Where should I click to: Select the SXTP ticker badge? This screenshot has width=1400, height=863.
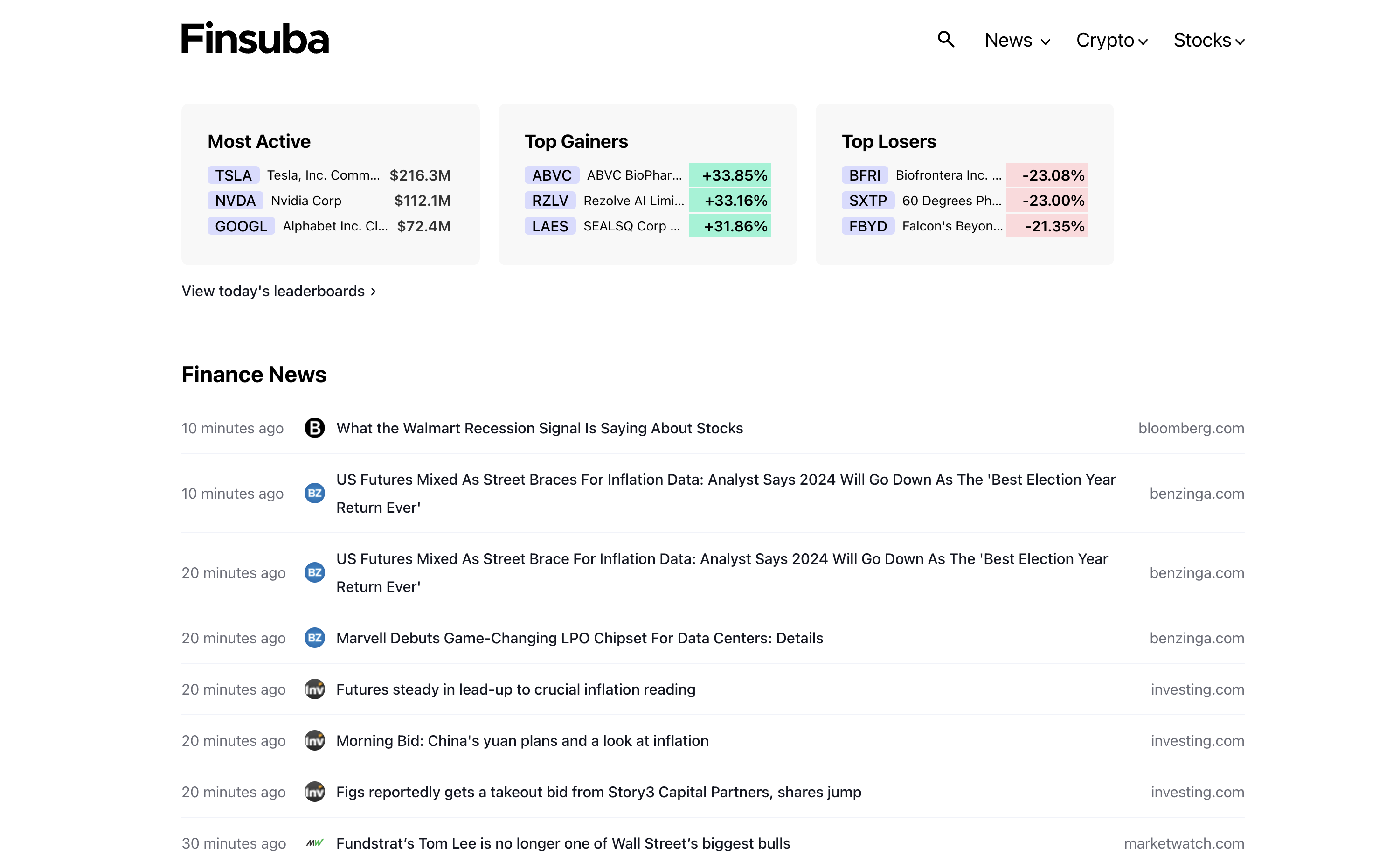tap(868, 200)
